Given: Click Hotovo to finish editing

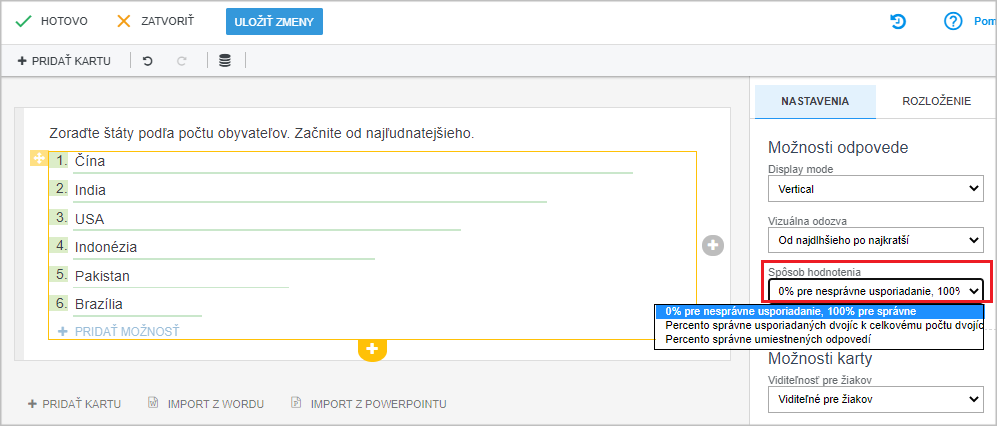Looking at the screenshot, I should [52, 21].
